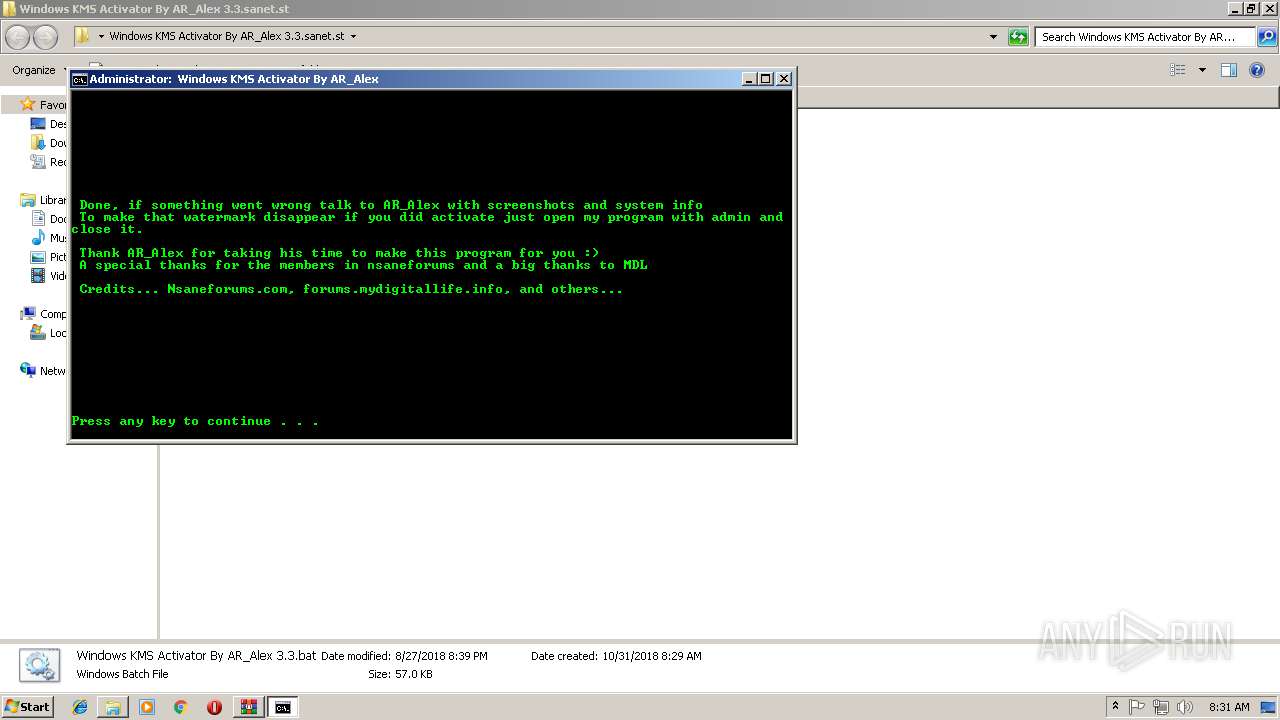Select Desktop in navigation pane
This screenshot has height=720, width=1280.
(49, 124)
